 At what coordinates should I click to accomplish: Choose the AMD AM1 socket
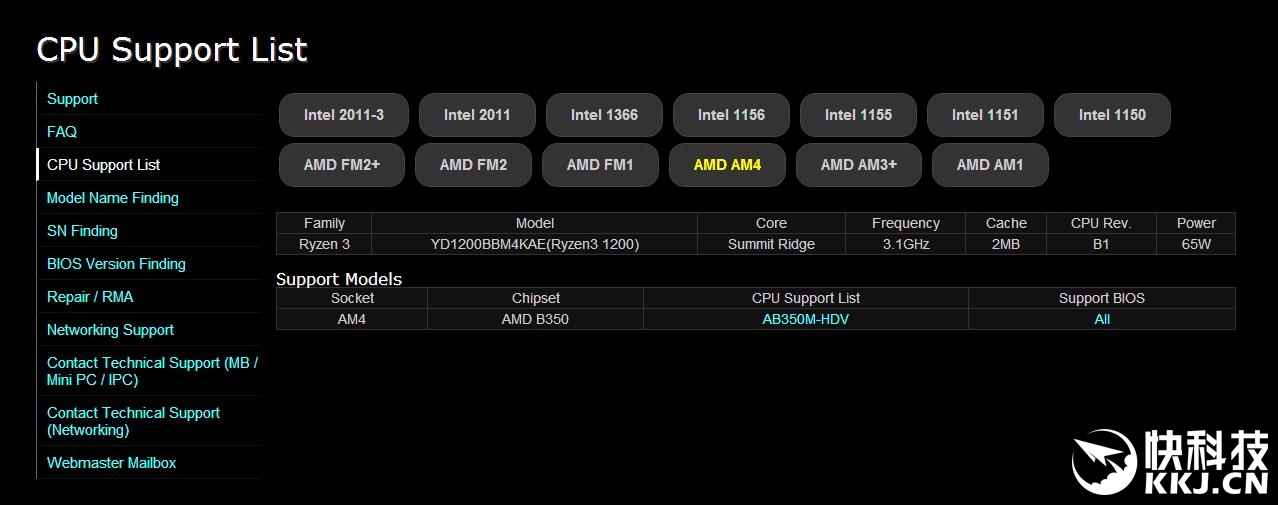[x=990, y=165]
